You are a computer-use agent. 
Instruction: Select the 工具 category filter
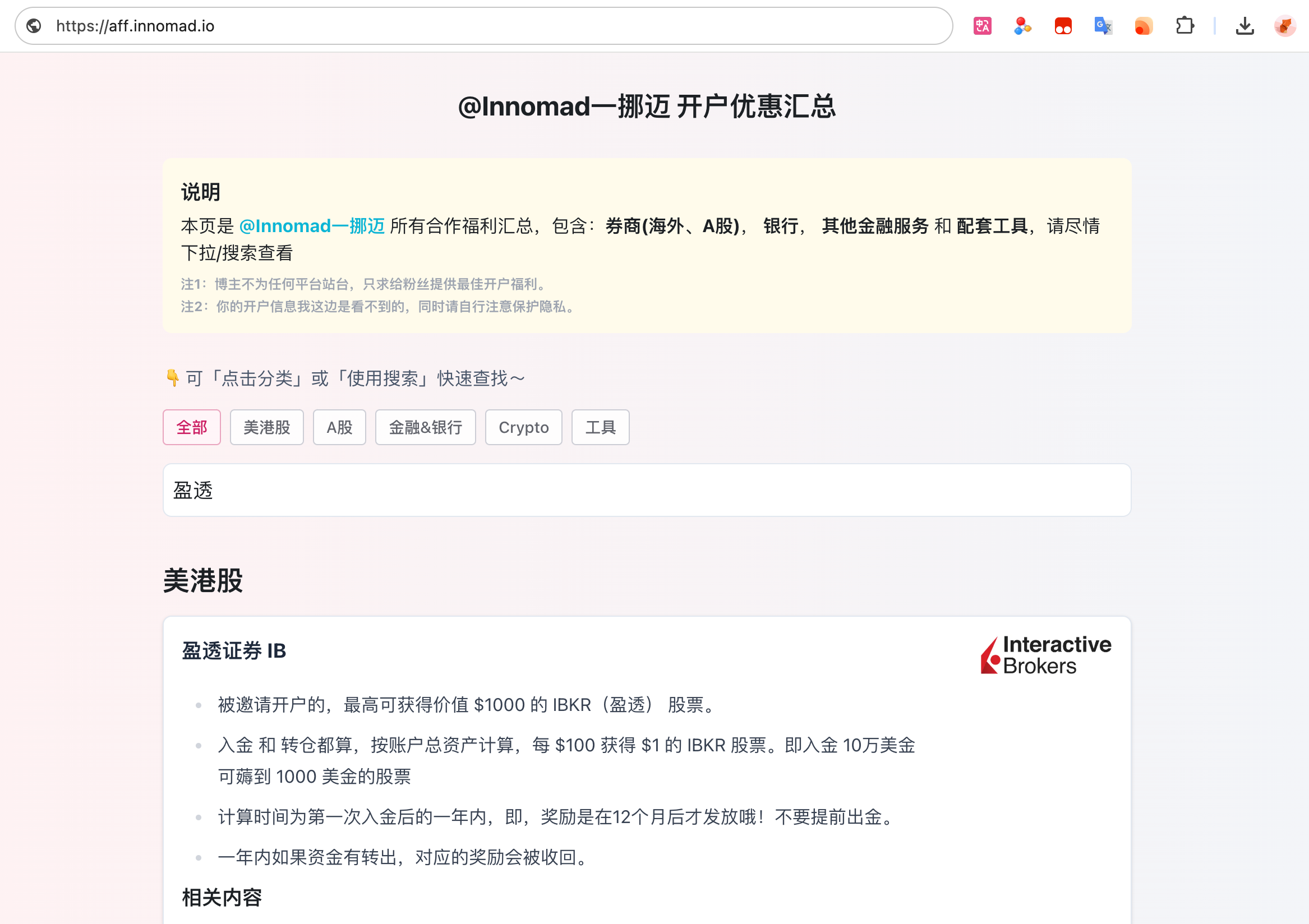[x=600, y=427]
